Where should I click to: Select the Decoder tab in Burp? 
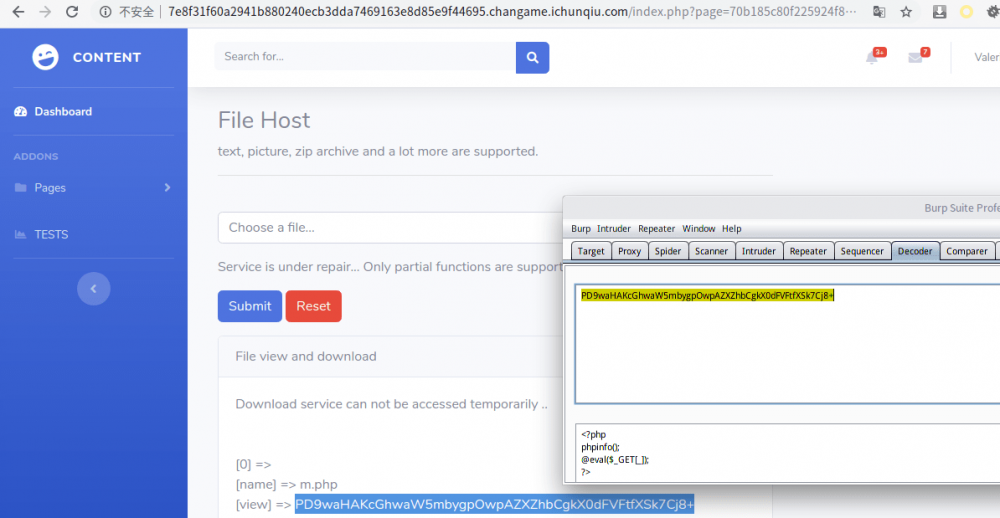click(x=915, y=251)
